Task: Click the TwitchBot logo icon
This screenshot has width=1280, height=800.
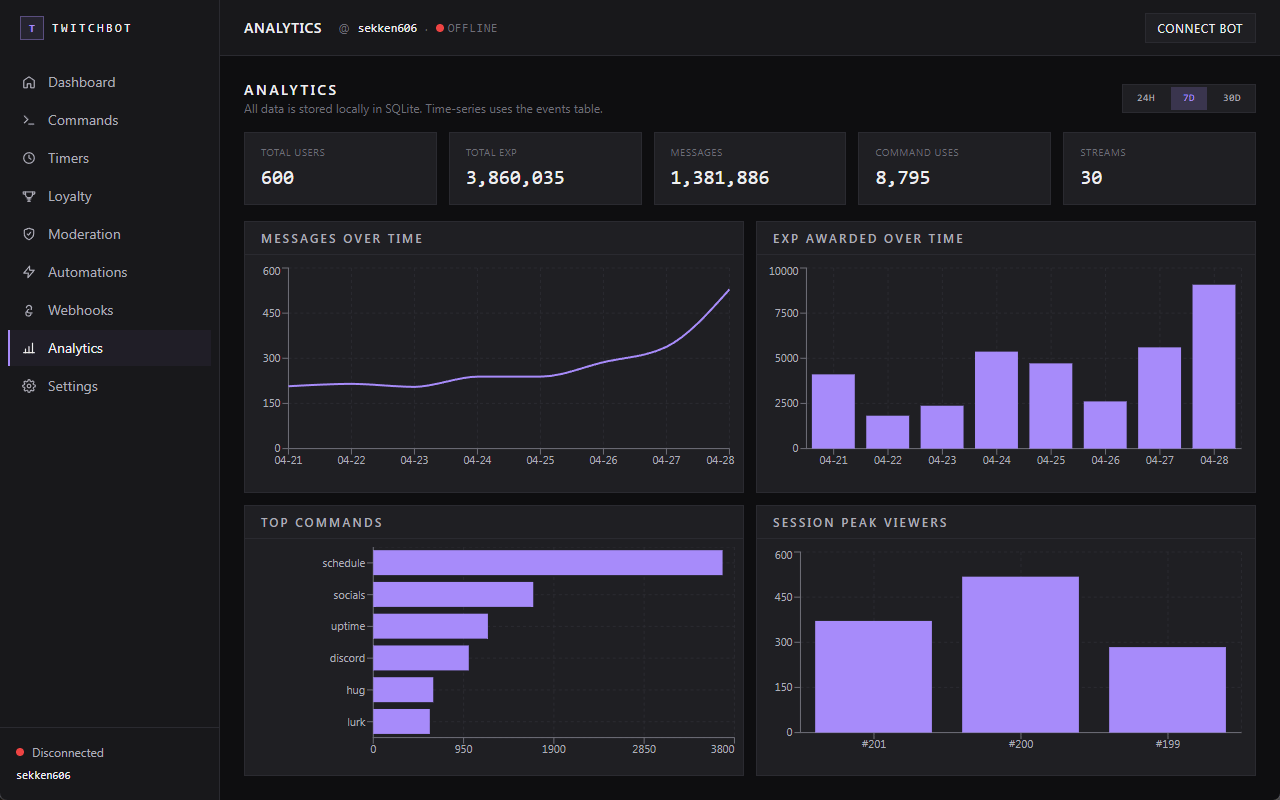Action: (31, 28)
